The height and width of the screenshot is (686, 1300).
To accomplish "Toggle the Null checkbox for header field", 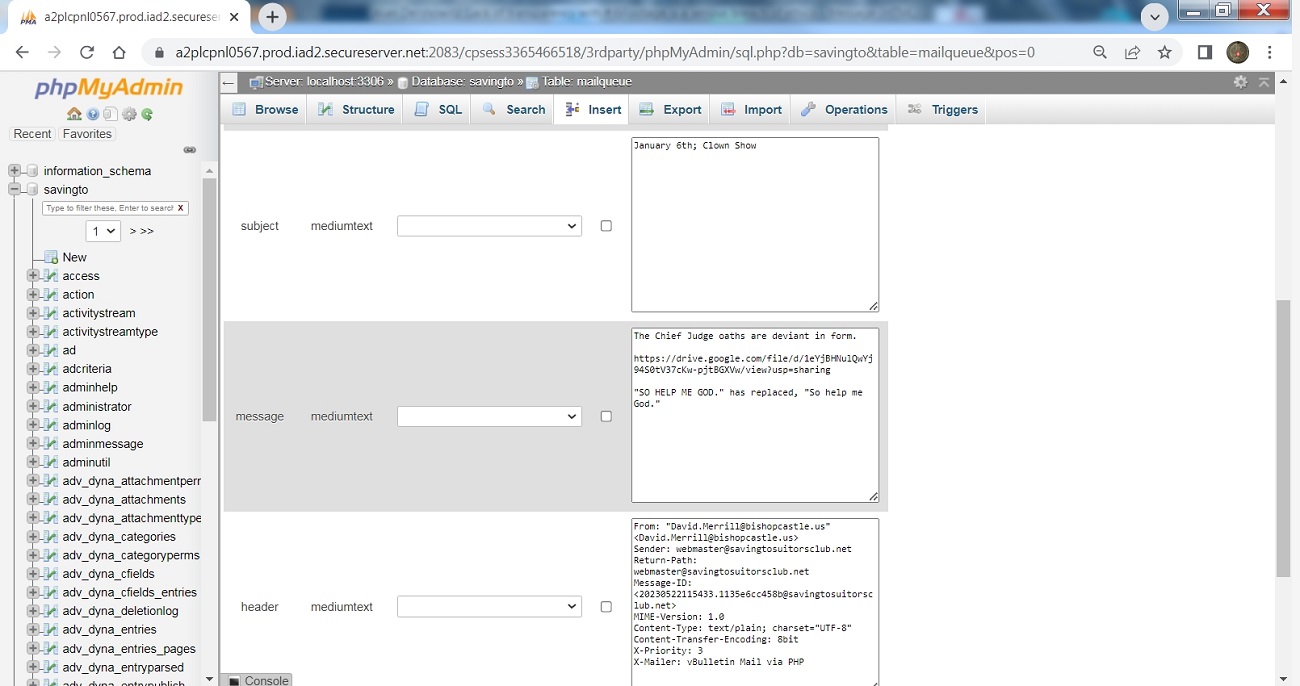I will point(606,607).
